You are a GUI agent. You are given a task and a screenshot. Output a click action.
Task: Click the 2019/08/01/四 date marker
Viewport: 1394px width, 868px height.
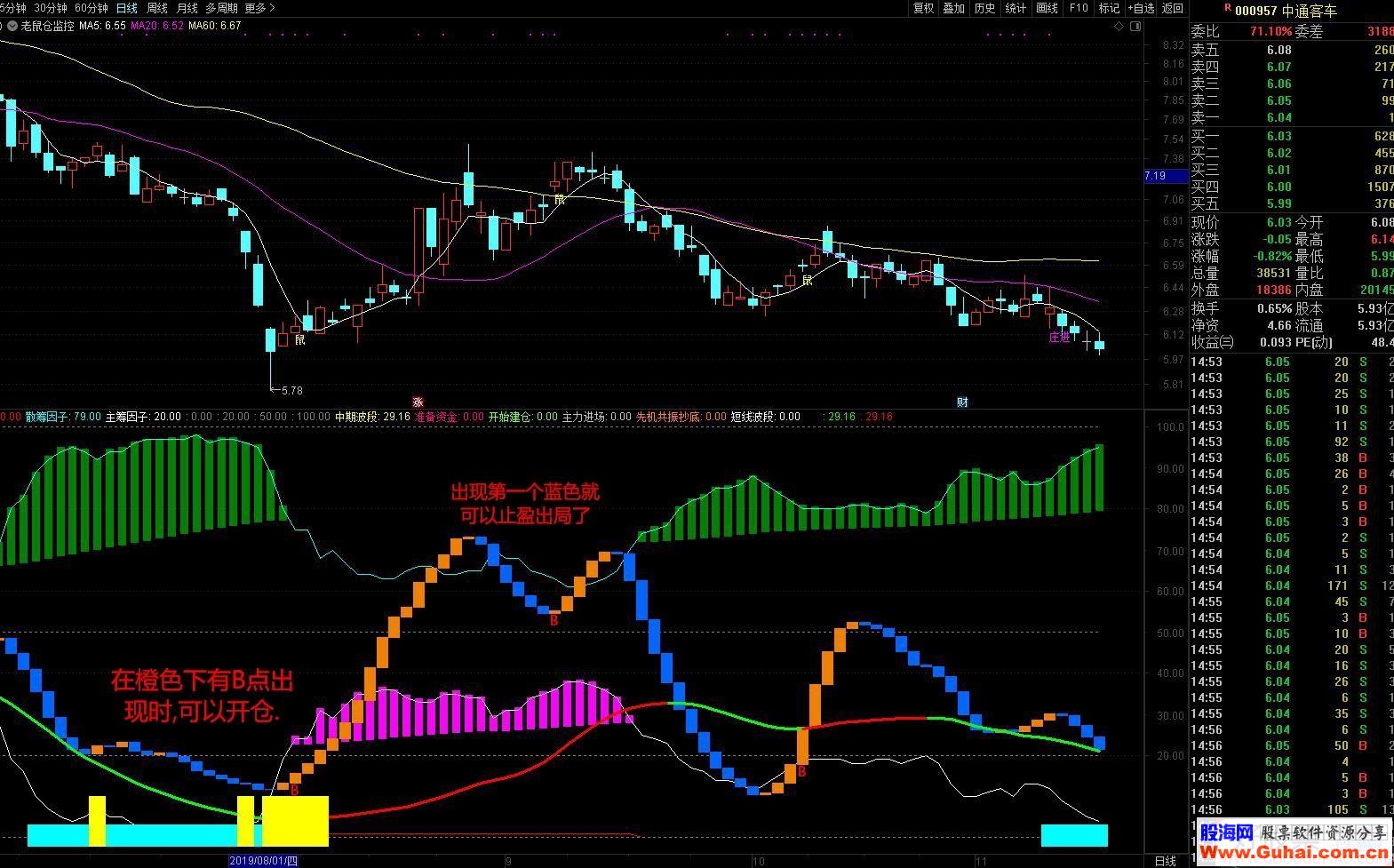(263, 861)
